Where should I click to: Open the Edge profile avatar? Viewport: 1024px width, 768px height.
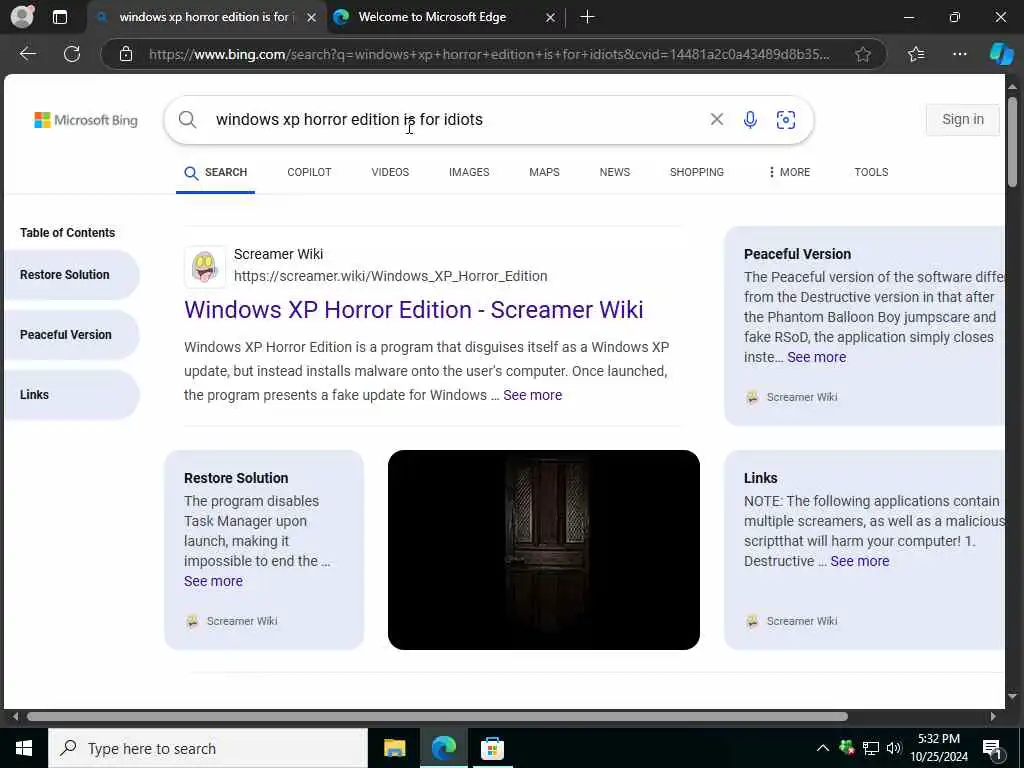(x=22, y=16)
